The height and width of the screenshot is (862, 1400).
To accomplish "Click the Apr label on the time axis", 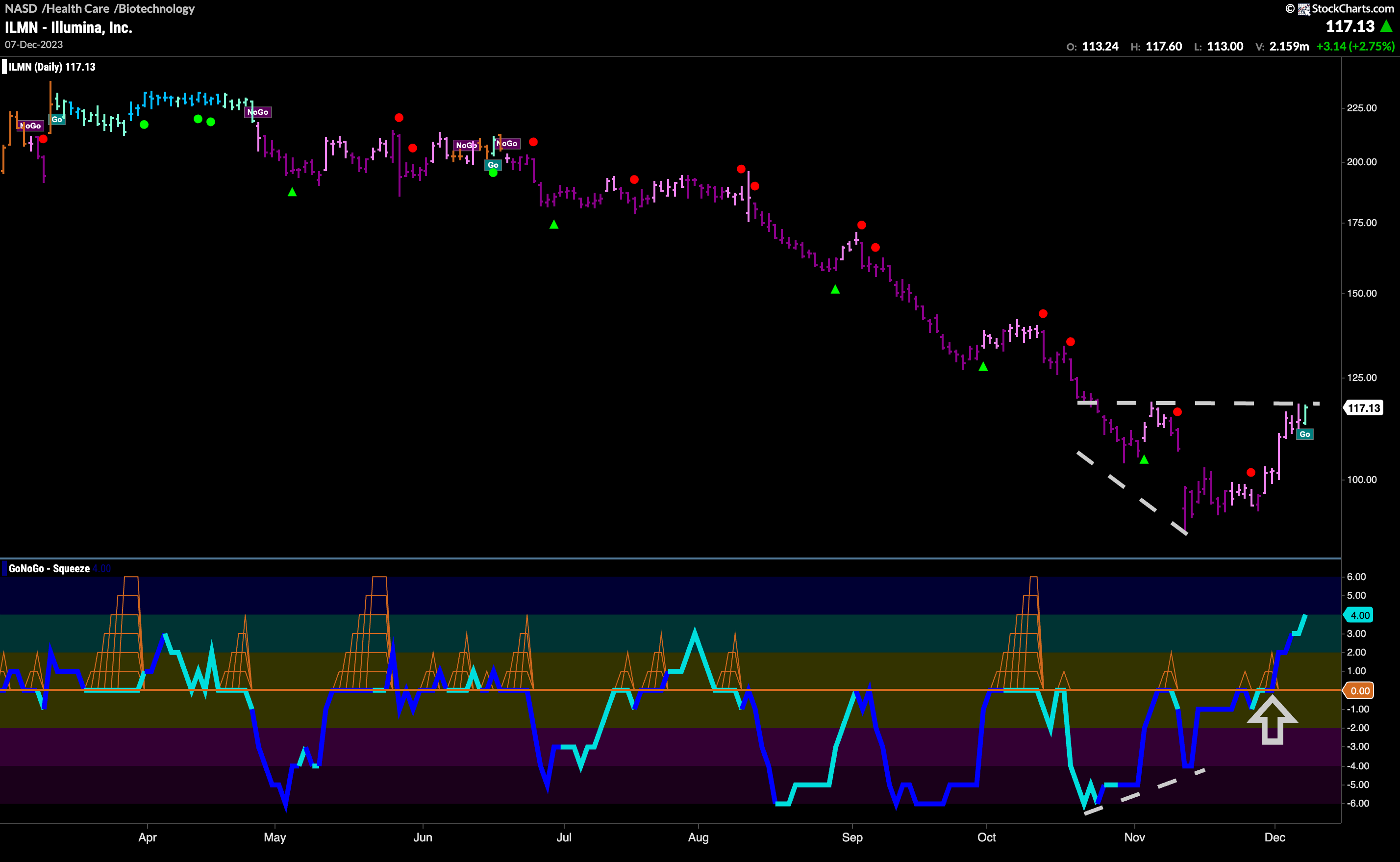I will [148, 837].
